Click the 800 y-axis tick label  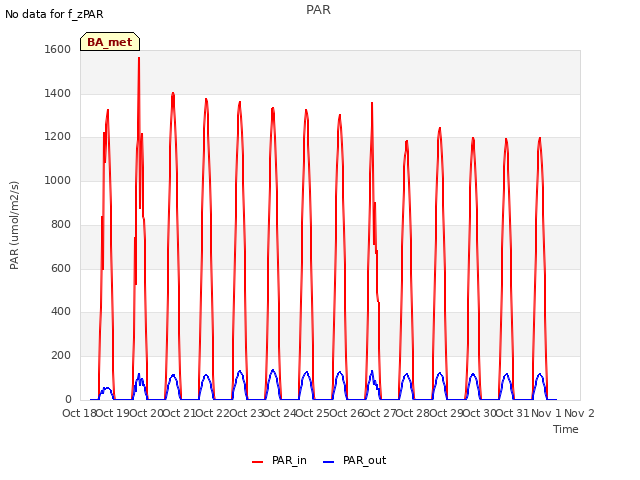(61, 224)
